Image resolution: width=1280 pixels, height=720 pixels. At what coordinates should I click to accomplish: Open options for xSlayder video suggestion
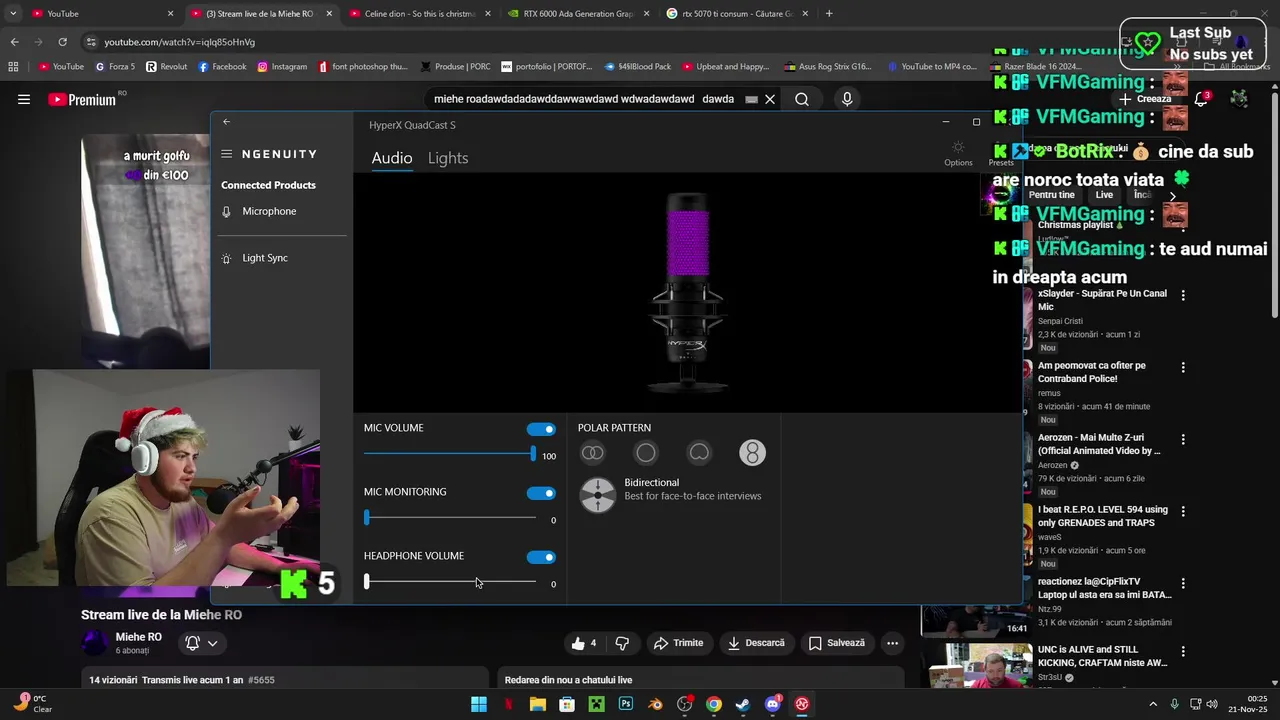click(x=1183, y=295)
